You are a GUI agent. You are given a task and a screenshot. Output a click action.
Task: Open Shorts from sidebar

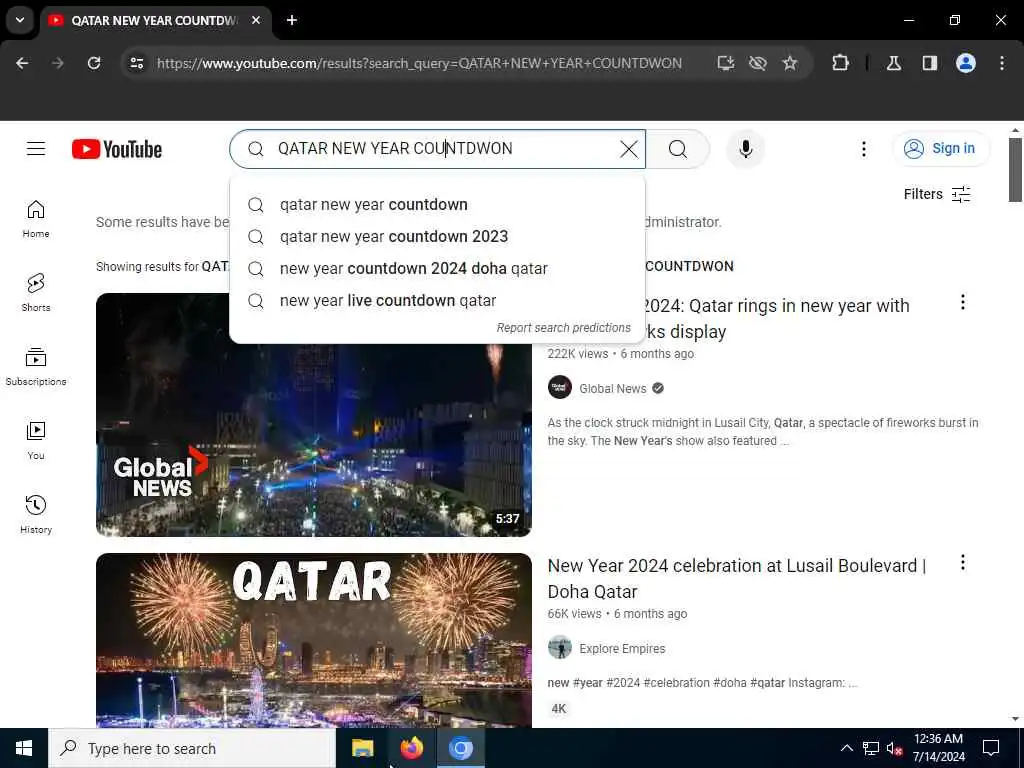[36, 293]
